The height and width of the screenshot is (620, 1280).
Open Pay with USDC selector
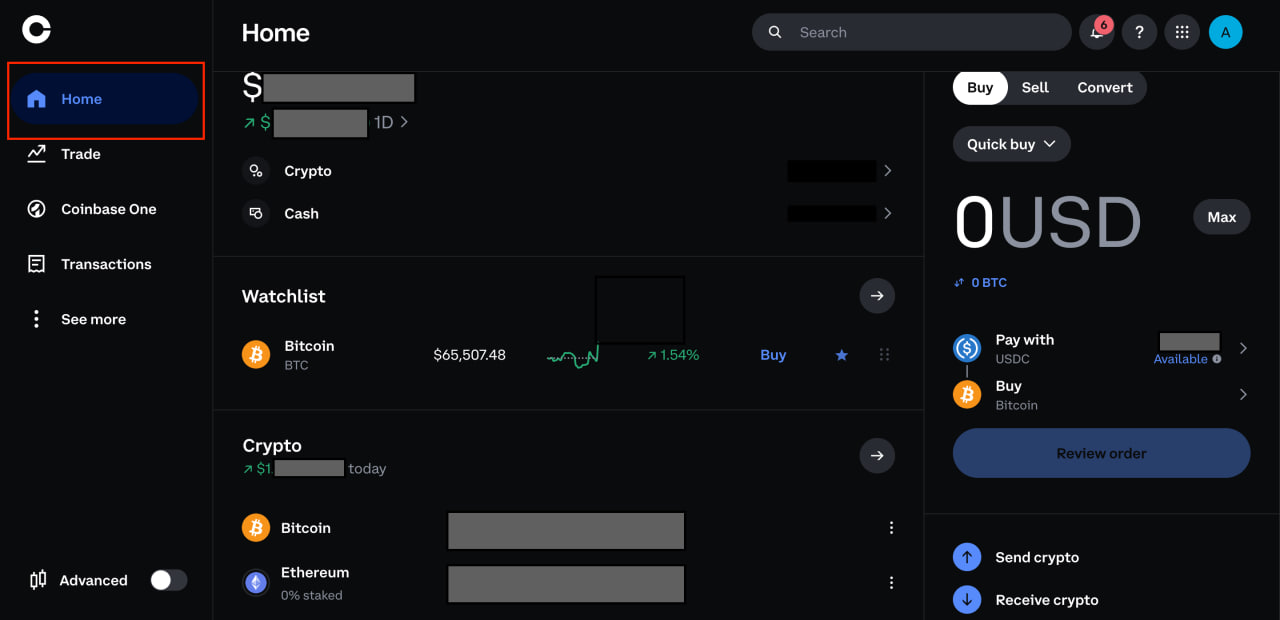1101,348
